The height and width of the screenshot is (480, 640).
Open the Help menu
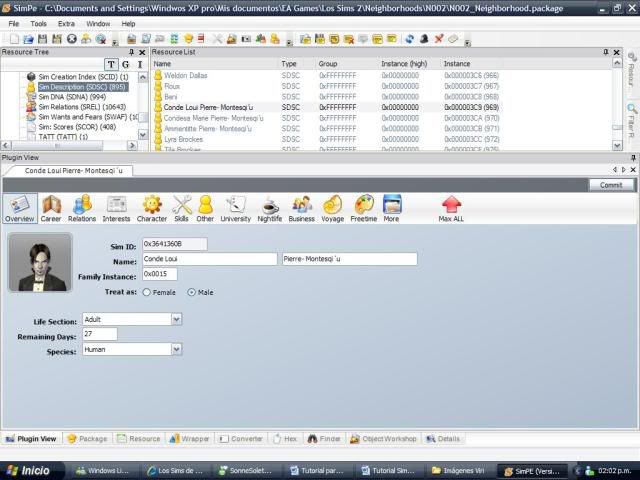click(128, 24)
